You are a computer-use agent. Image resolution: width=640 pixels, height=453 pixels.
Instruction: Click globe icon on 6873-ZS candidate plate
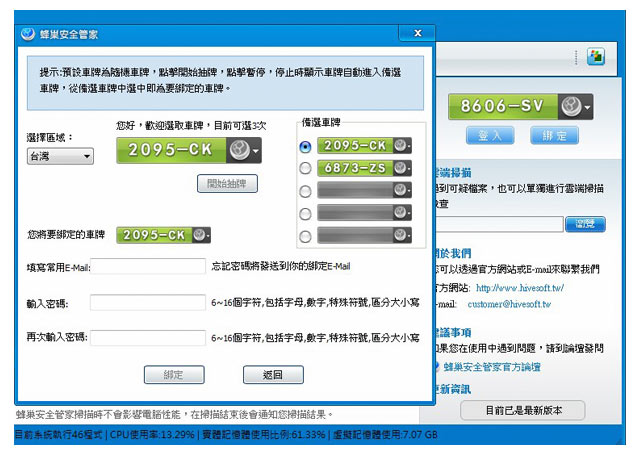point(400,167)
